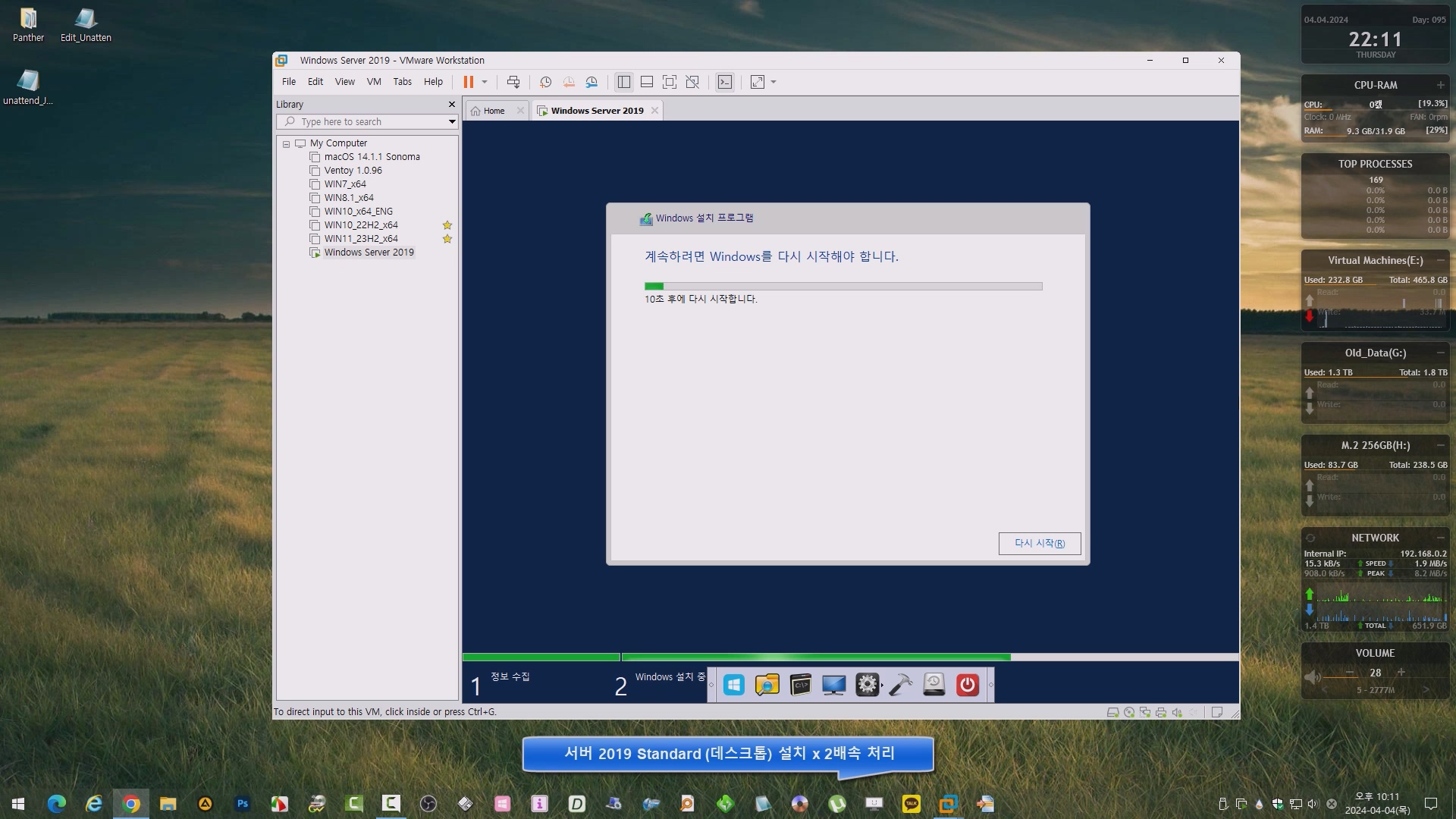Open Photoshop from the taskbar
Image resolution: width=1456 pixels, height=819 pixels.
(243, 804)
